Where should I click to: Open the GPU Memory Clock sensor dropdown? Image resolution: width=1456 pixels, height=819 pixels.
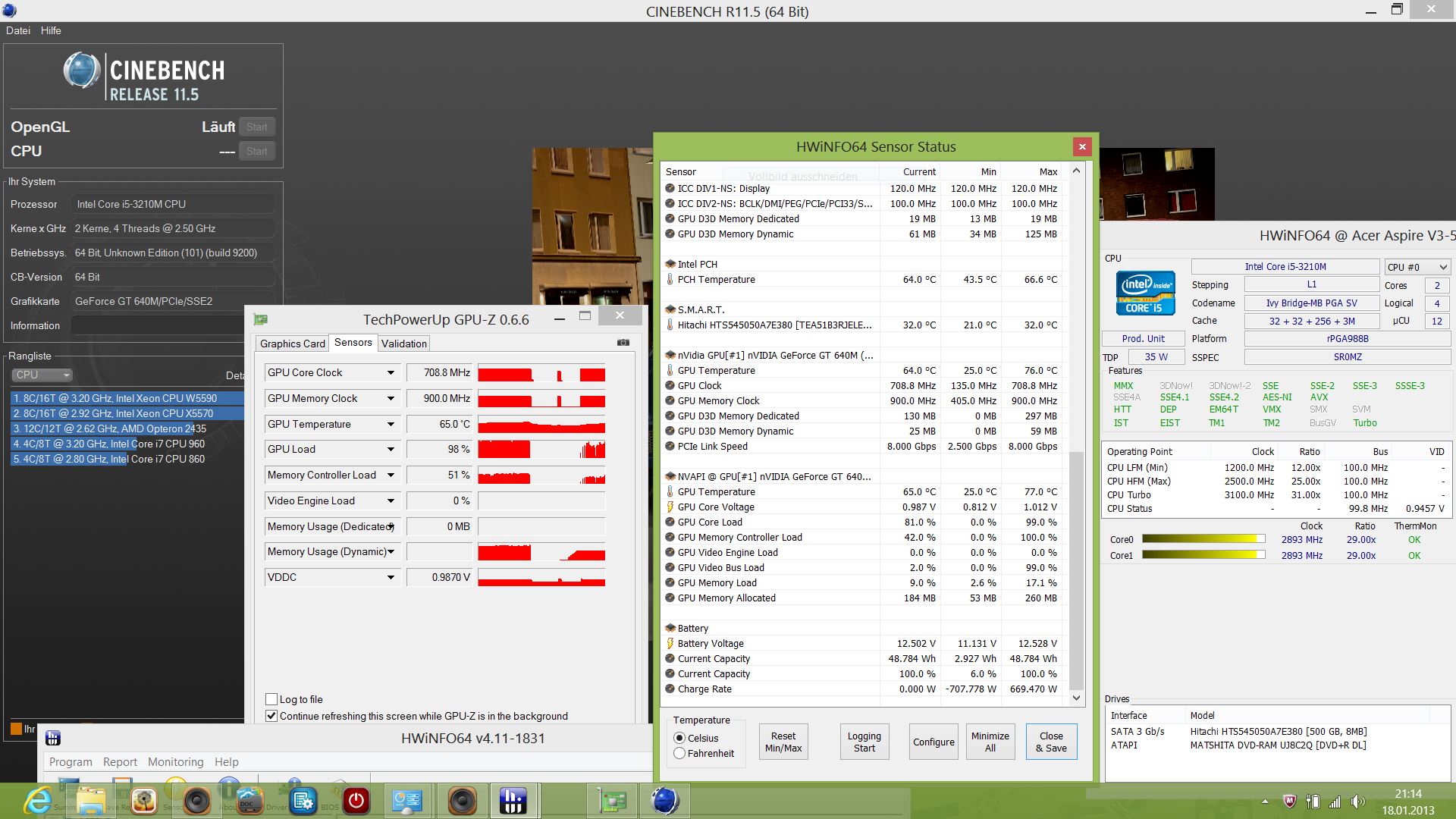391,398
